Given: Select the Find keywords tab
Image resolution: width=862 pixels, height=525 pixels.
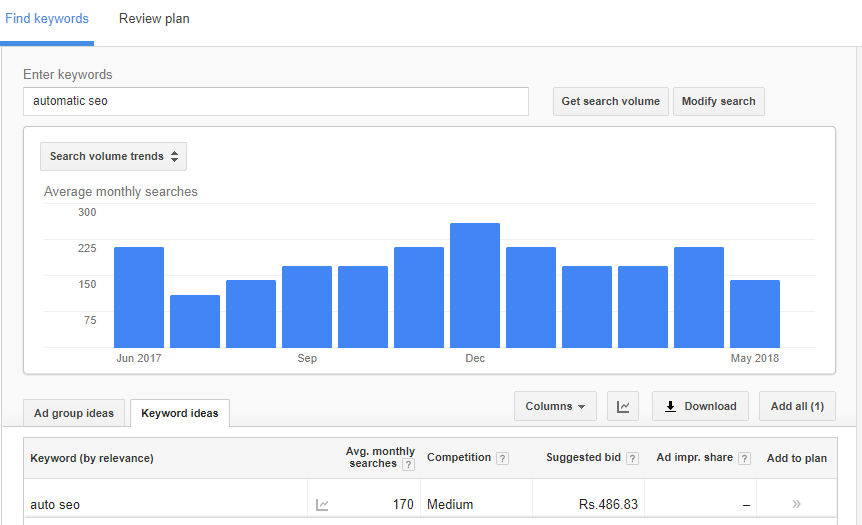Looking at the screenshot, I should point(47,19).
